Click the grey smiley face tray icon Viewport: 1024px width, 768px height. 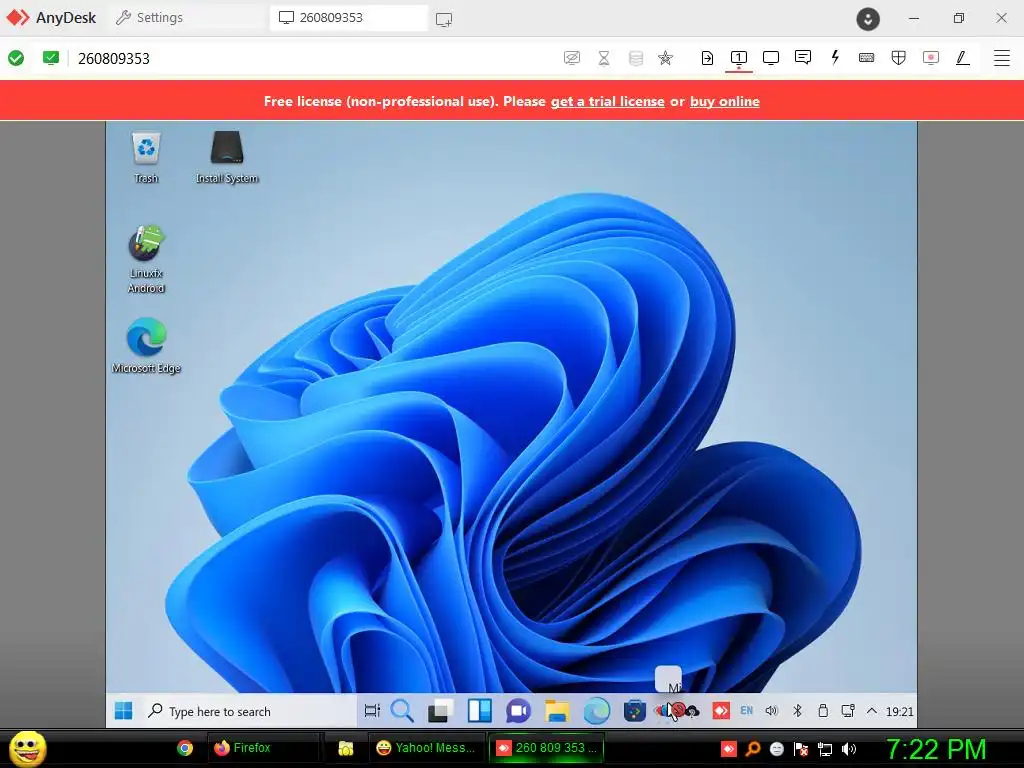776,748
